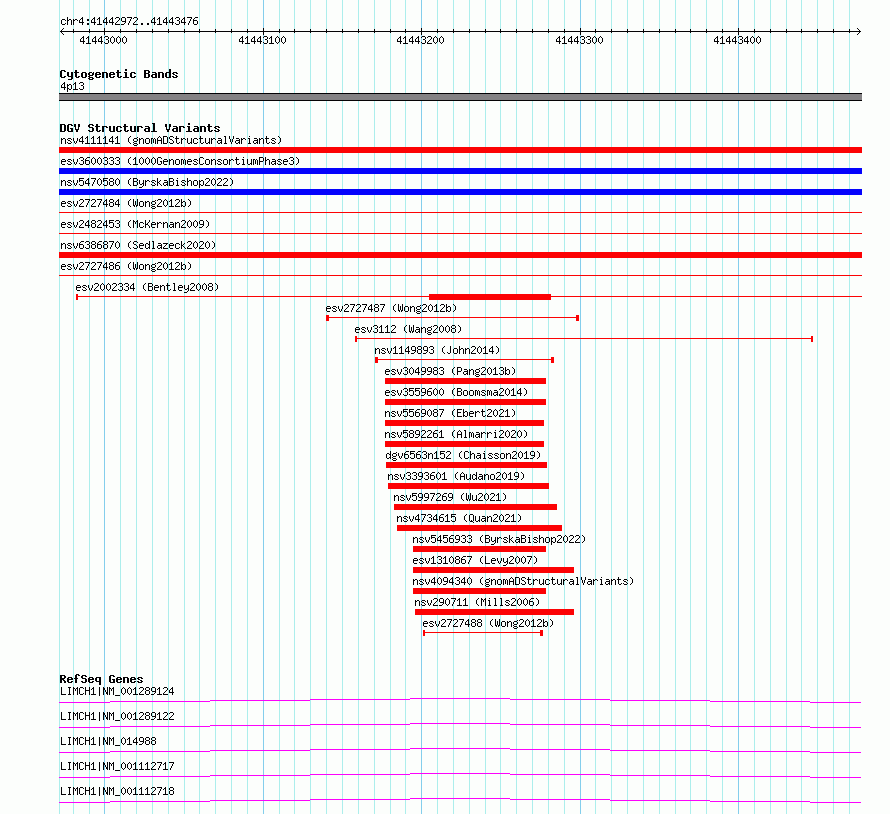Click the red bar for dgv6563n152
This screenshot has height=814, width=890.
click(x=466, y=465)
